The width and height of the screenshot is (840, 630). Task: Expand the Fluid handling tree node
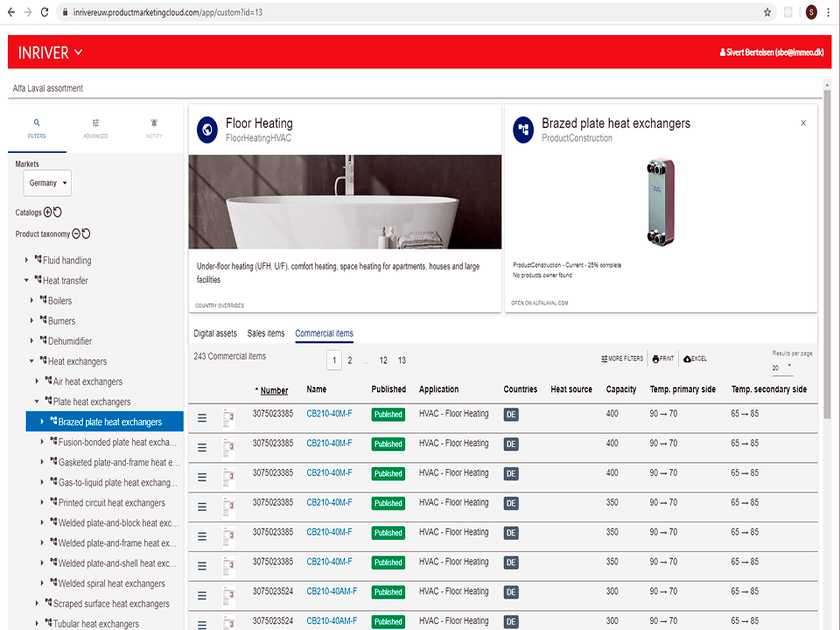[x=26, y=260]
